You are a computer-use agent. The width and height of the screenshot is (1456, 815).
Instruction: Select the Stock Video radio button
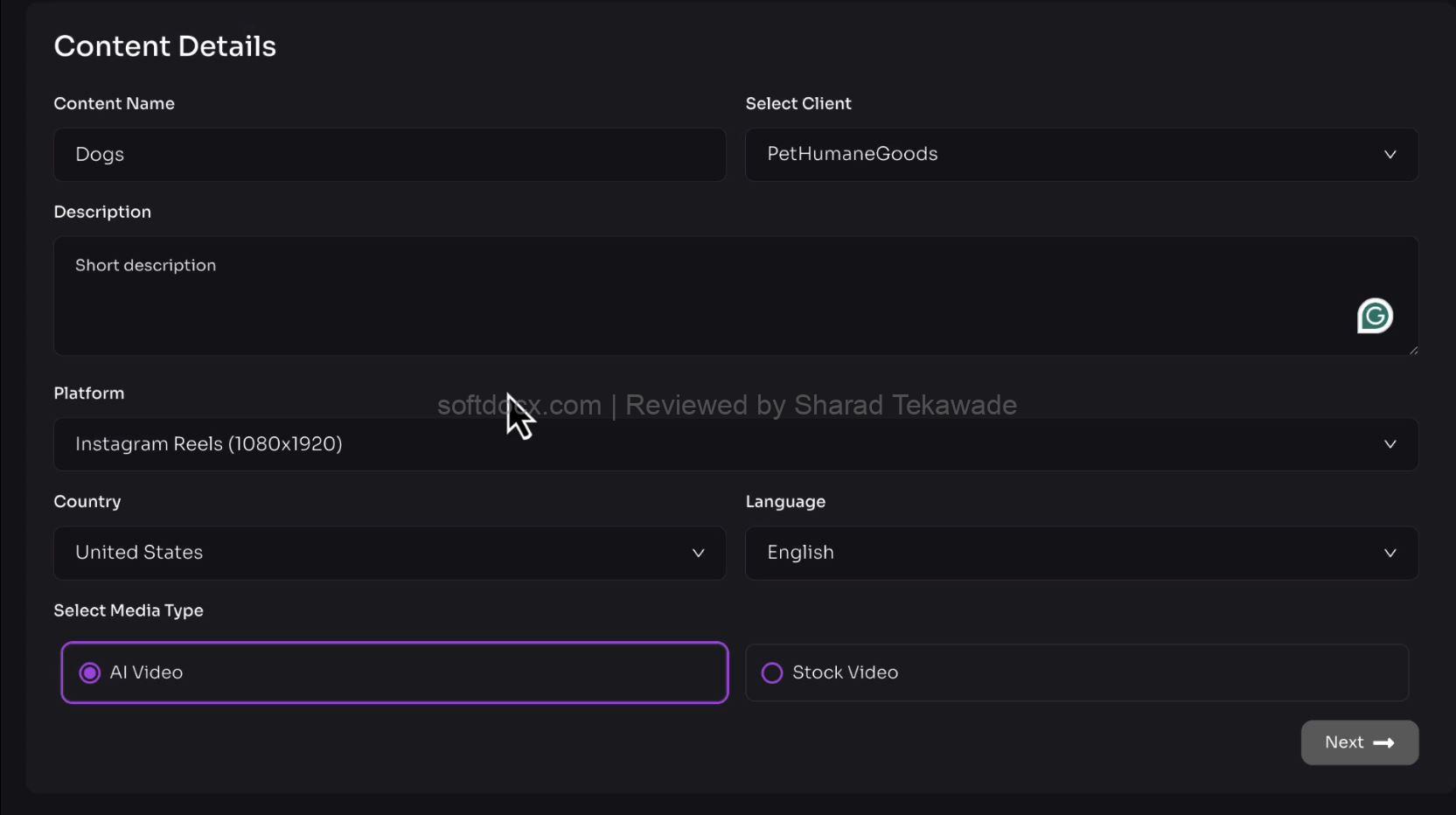click(x=771, y=672)
